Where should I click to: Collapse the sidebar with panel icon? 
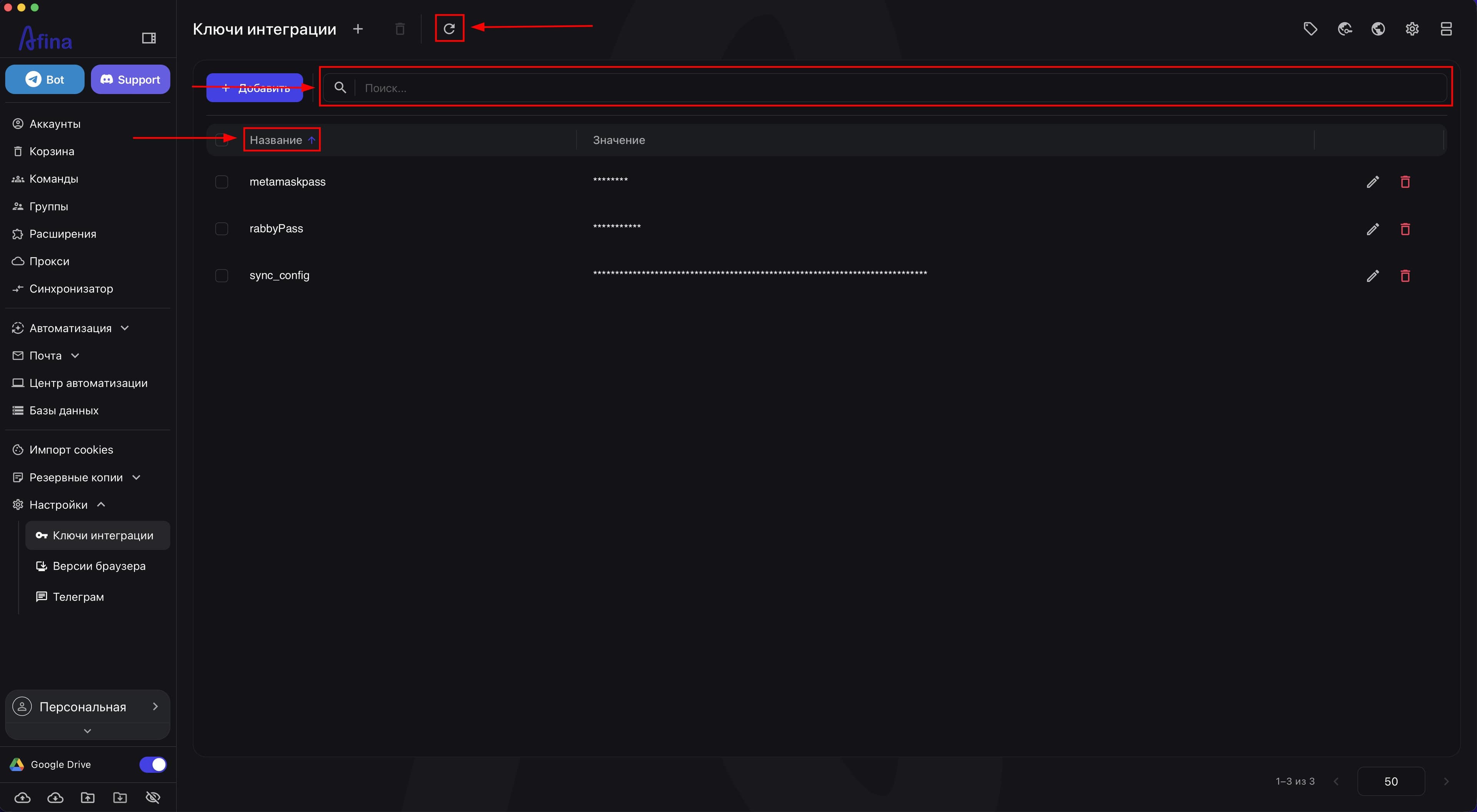coord(149,38)
